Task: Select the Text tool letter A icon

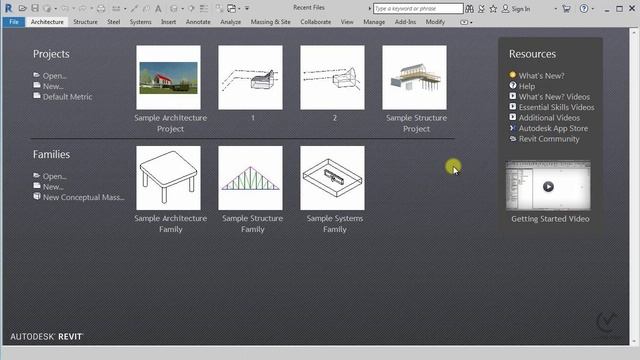Action: (158, 9)
